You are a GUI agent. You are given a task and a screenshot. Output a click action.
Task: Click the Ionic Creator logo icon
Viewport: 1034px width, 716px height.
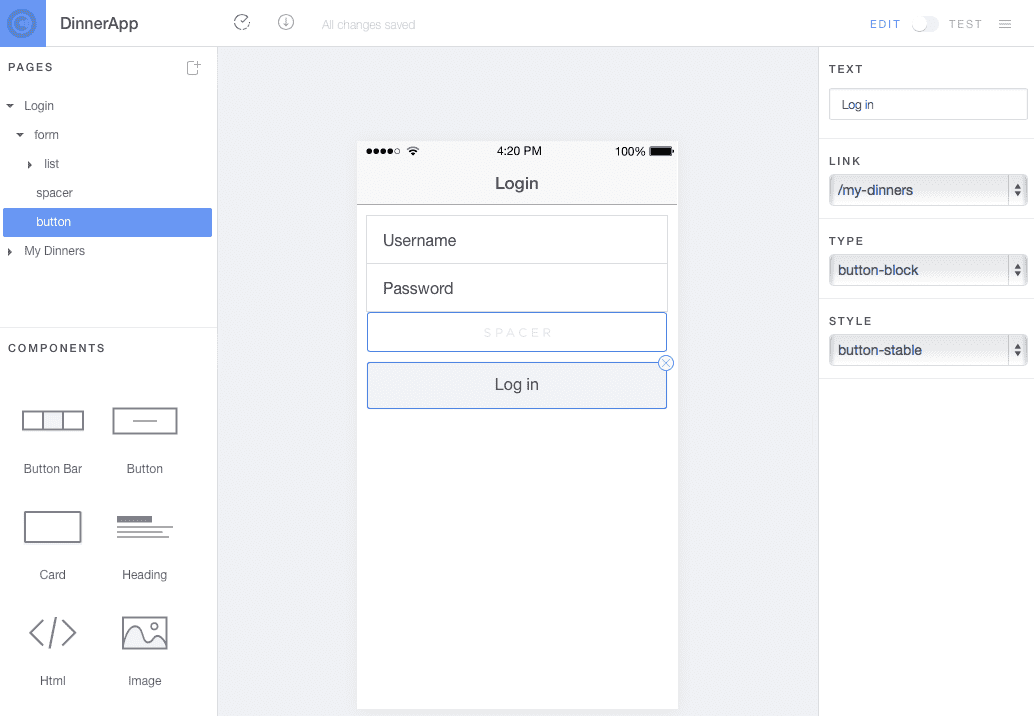pyautogui.click(x=22, y=23)
